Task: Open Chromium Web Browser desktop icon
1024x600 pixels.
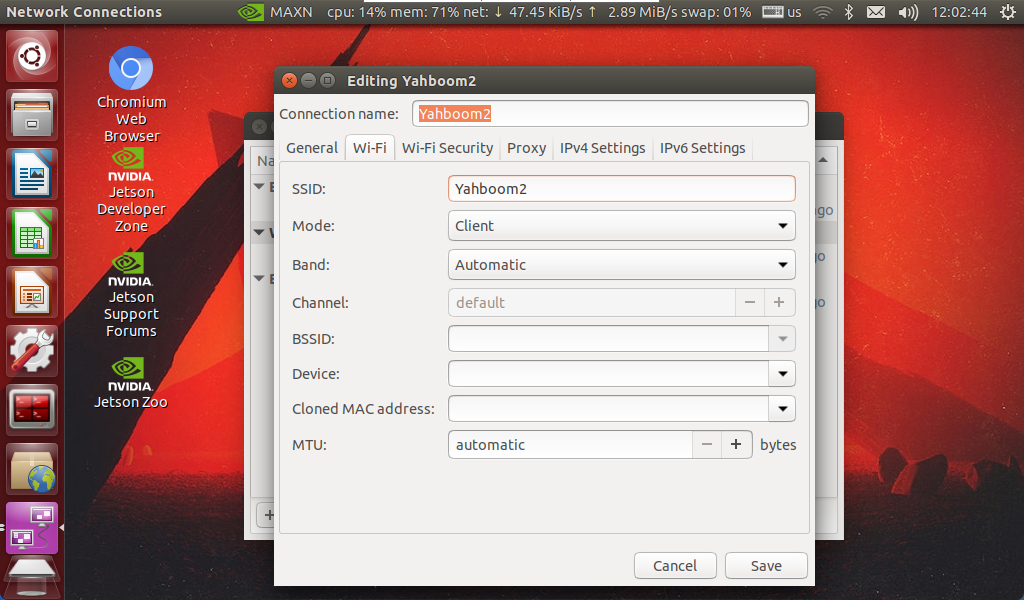Action: click(130, 70)
